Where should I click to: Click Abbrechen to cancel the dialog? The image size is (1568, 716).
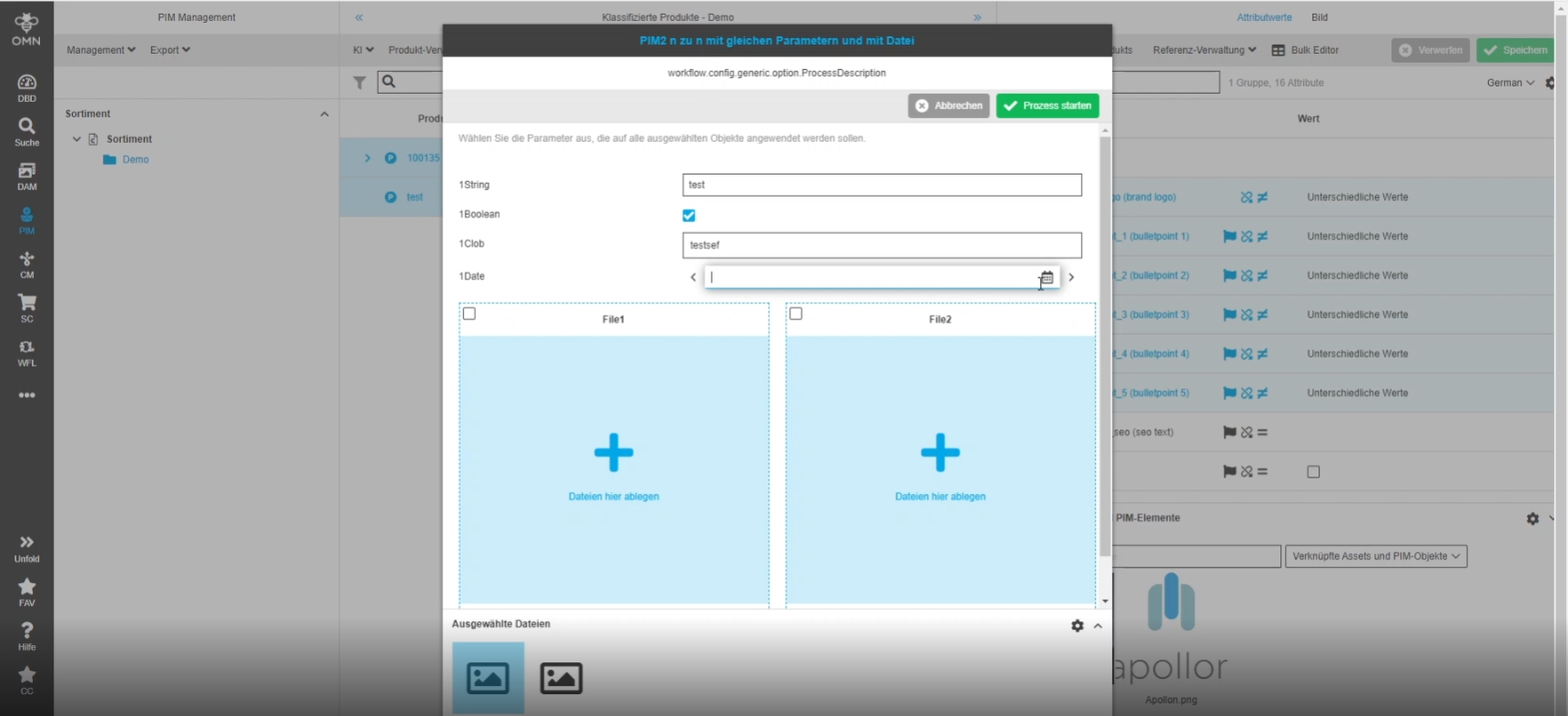pyautogui.click(x=948, y=106)
